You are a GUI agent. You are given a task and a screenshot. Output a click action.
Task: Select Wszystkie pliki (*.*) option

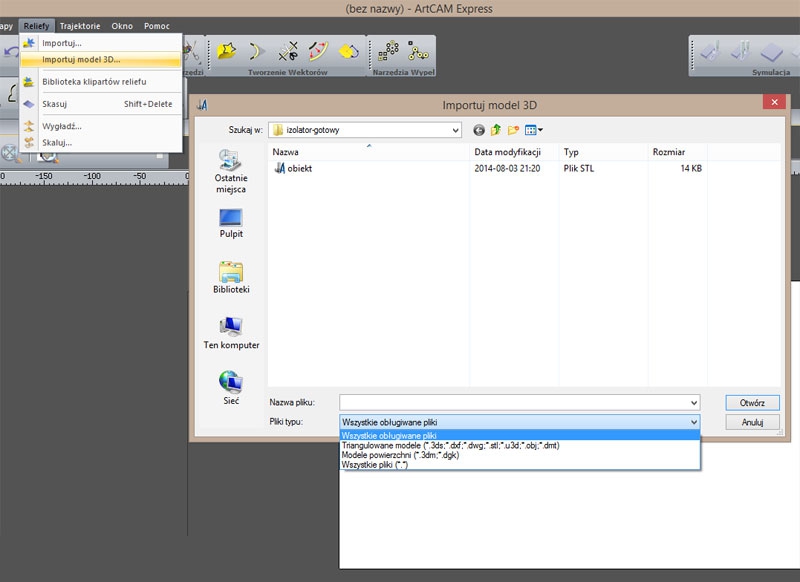[520, 465]
